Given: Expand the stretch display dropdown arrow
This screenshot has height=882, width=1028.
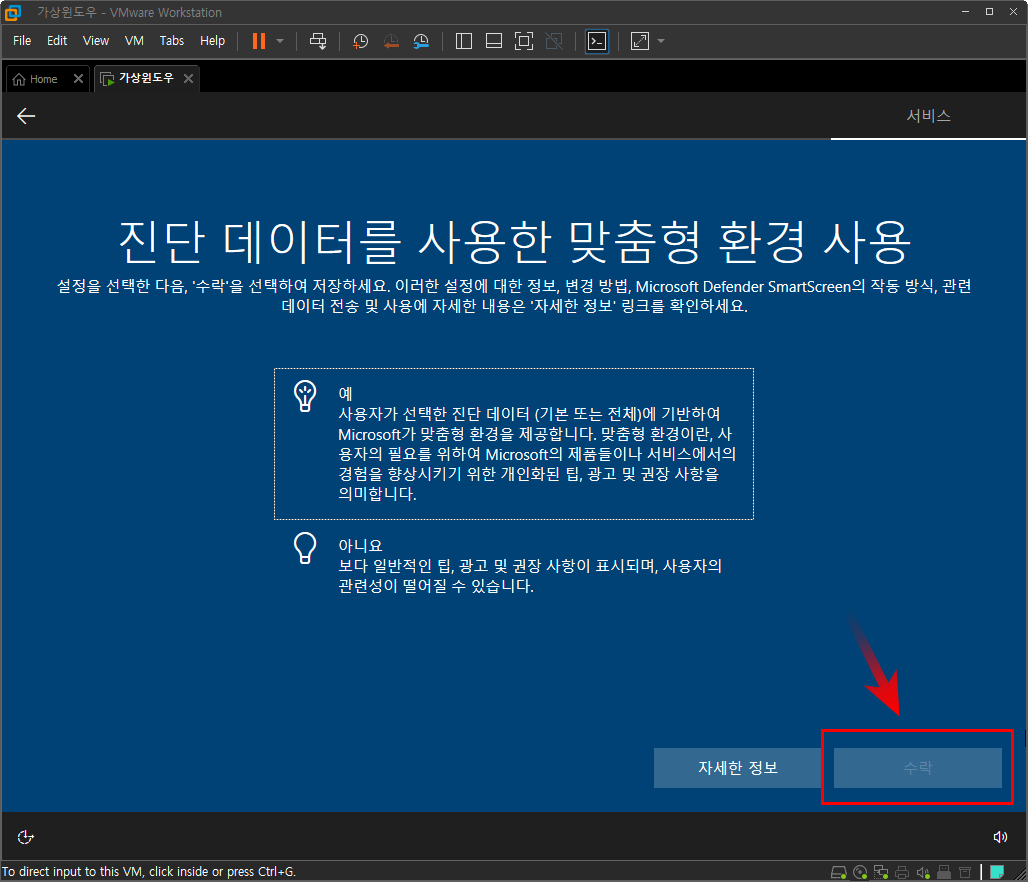Looking at the screenshot, I should tap(661, 41).
